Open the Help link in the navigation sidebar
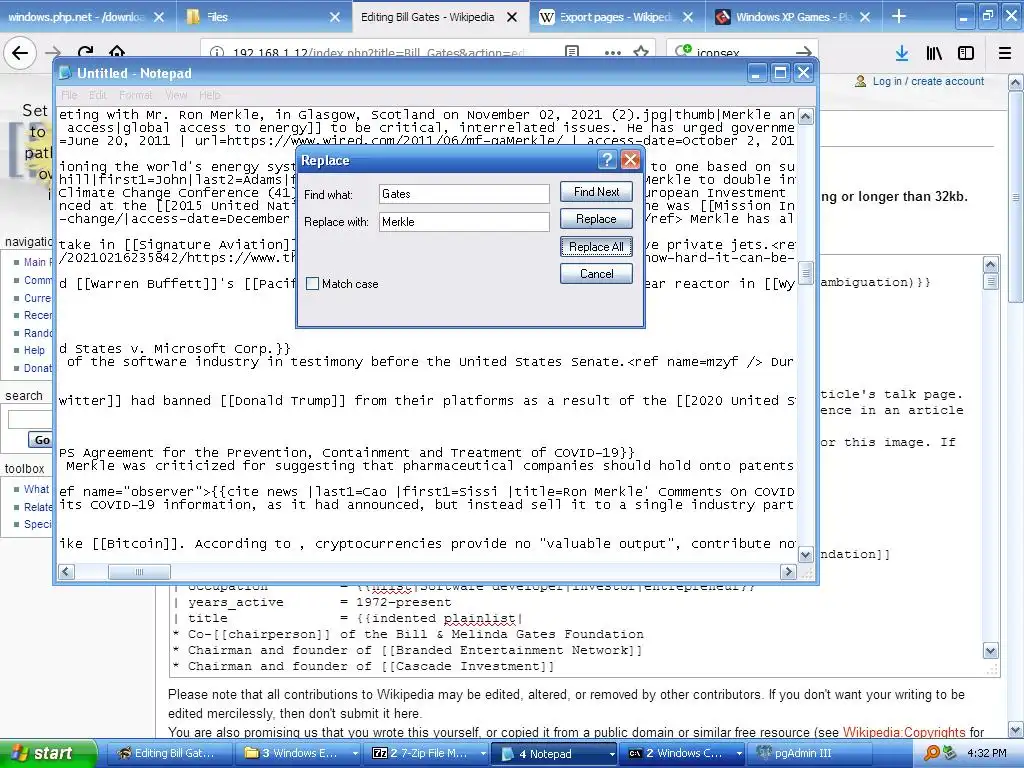Viewport: 1024px width, 768px height. tap(35, 350)
